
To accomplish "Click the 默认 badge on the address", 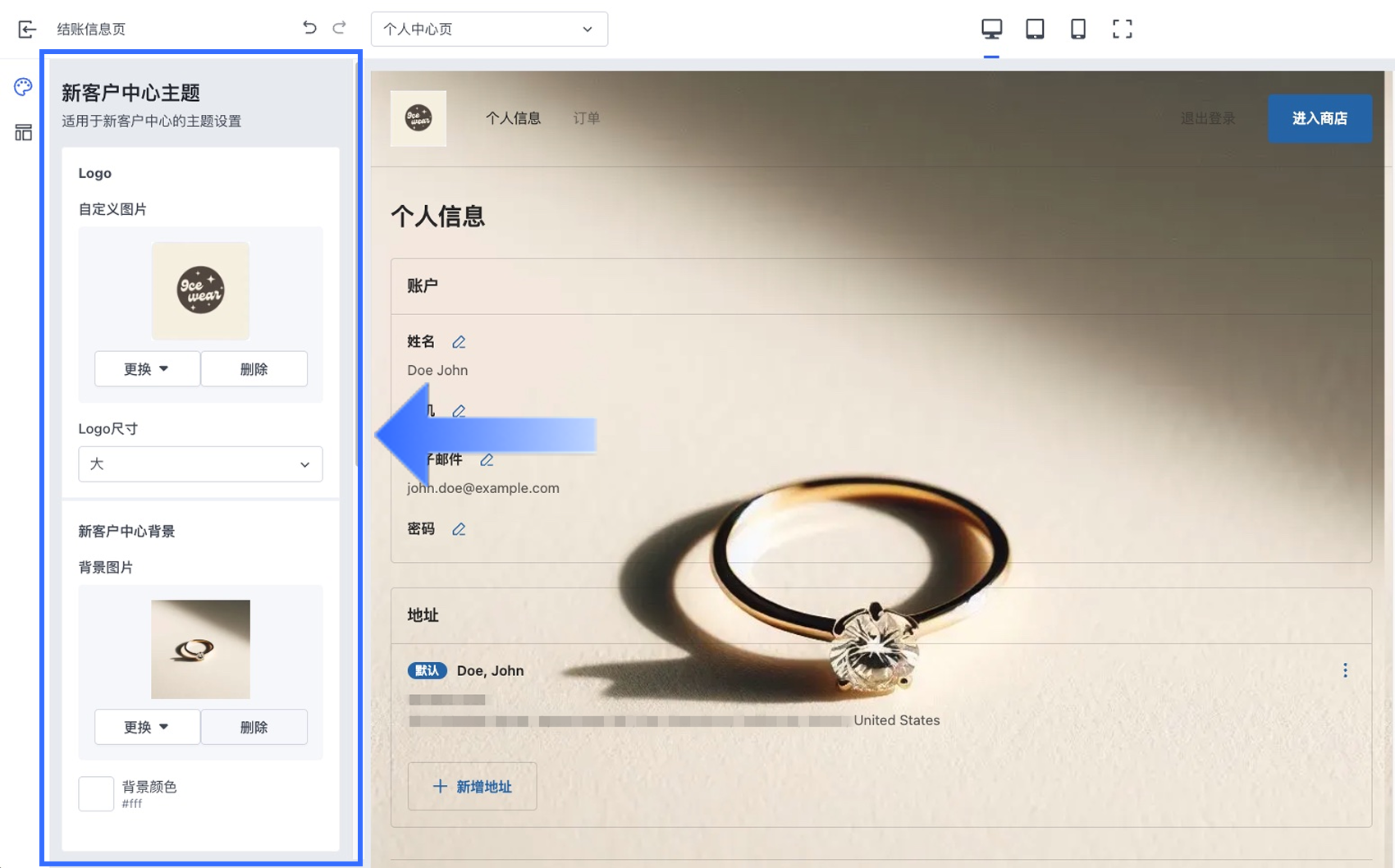I will pos(427,670).
